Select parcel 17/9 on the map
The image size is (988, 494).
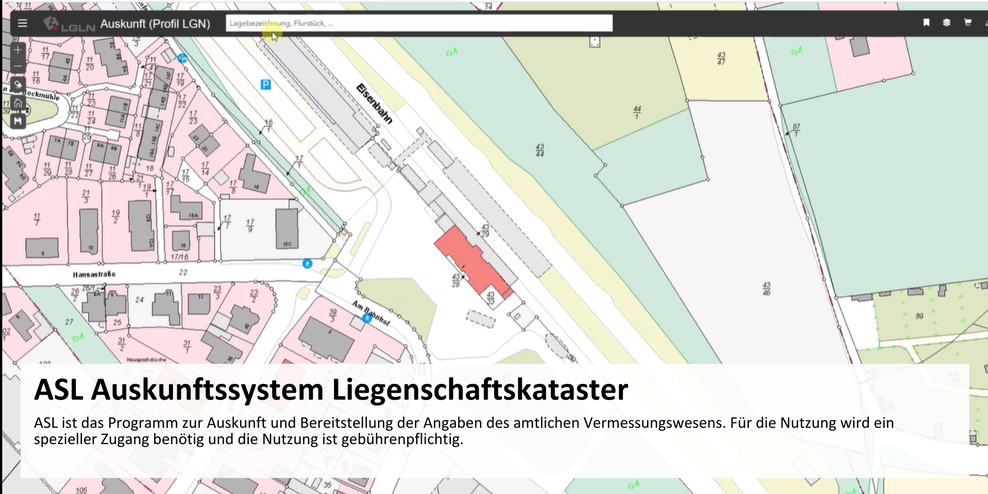click(250, 226)
